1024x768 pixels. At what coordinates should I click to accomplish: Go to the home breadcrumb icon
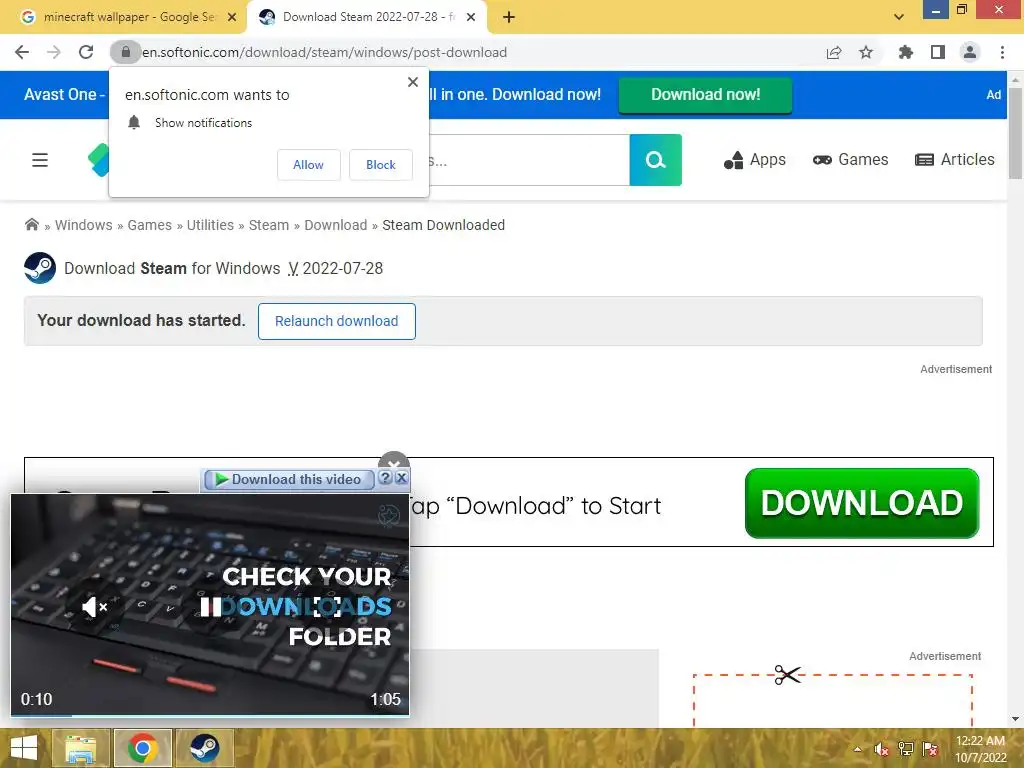(x=31, y=225)
